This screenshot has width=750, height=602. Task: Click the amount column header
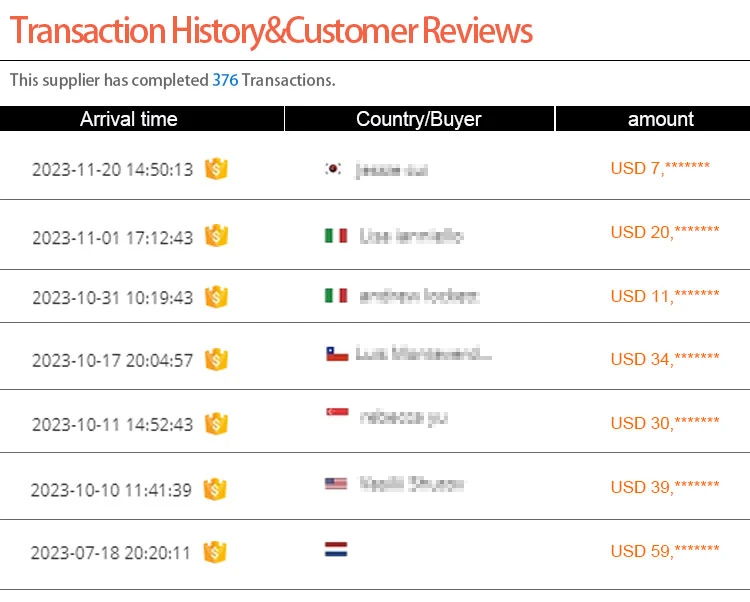click(x=660, y=119)
